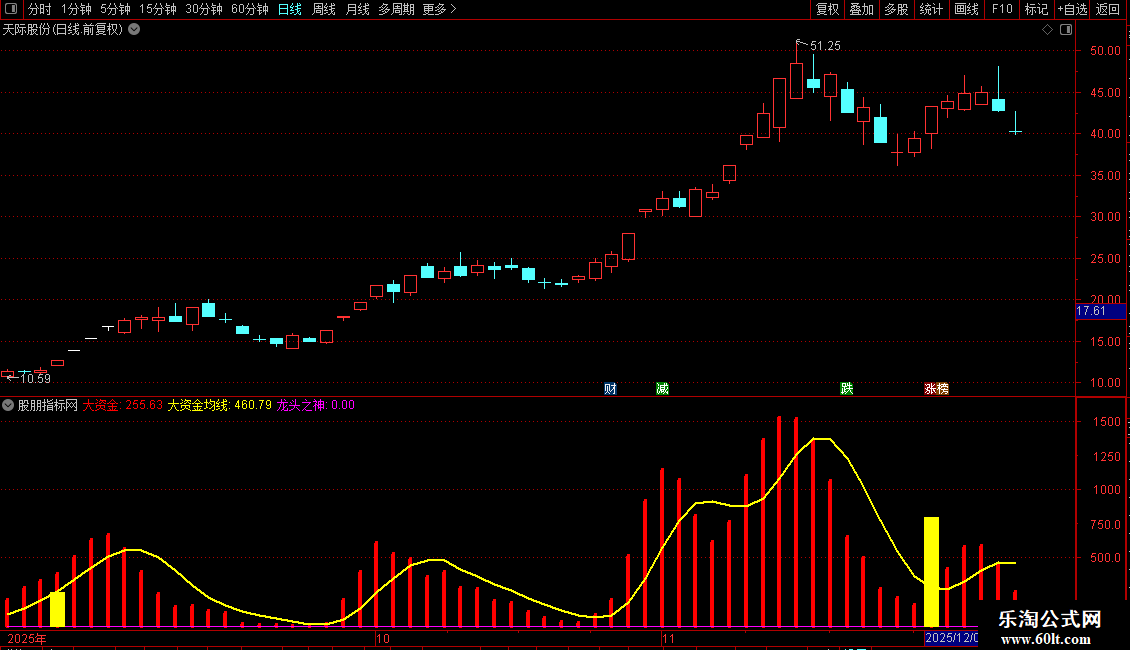Select the 60分钟 period
Viewport: 1130px width, 650px height.
[x=250, y=9]
